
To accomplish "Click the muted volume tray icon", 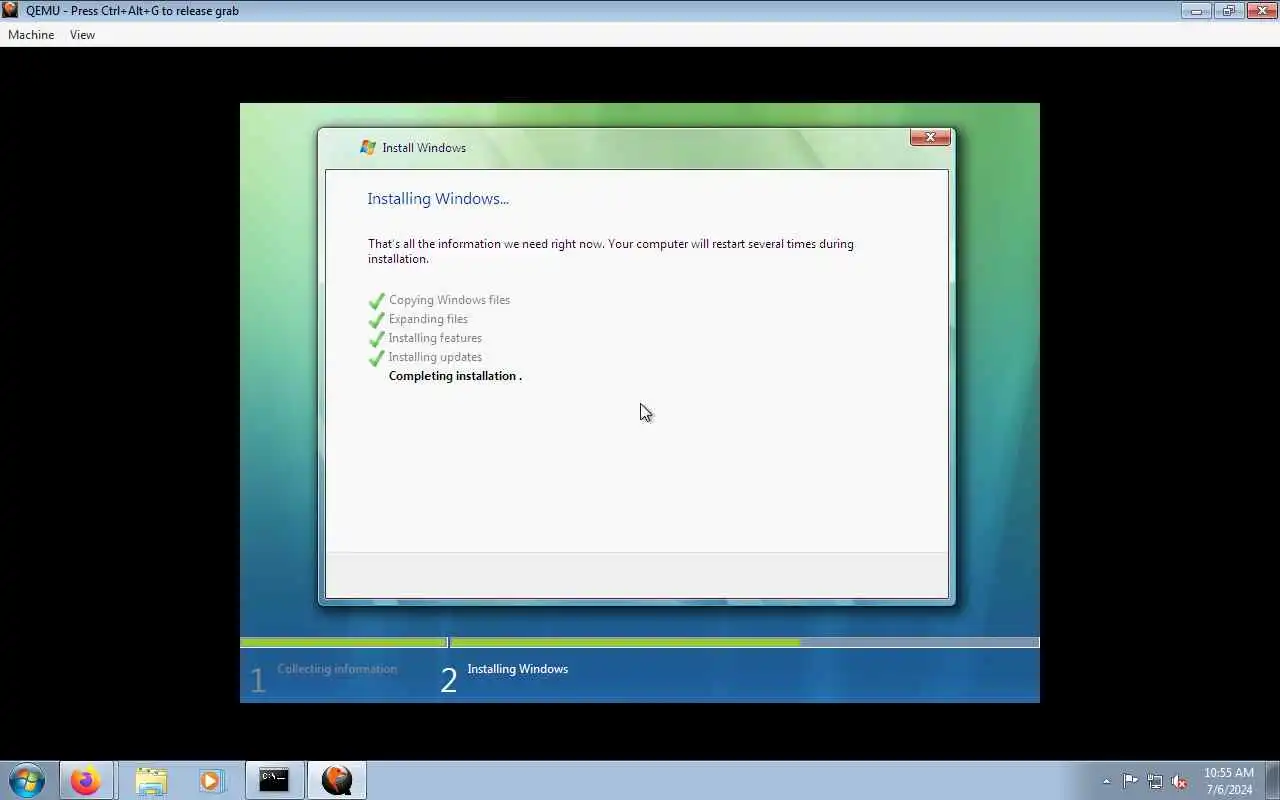I will pyautogui.click(x=1179, y=781).
